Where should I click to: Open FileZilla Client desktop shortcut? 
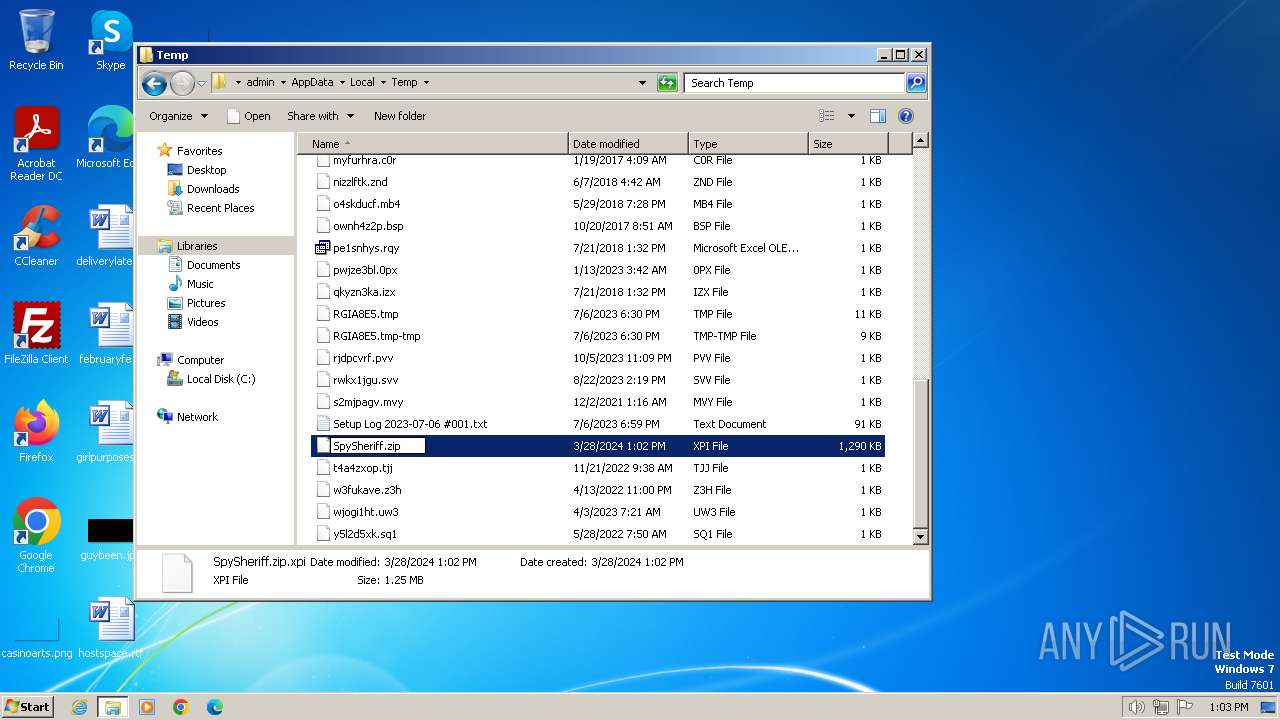36,334
